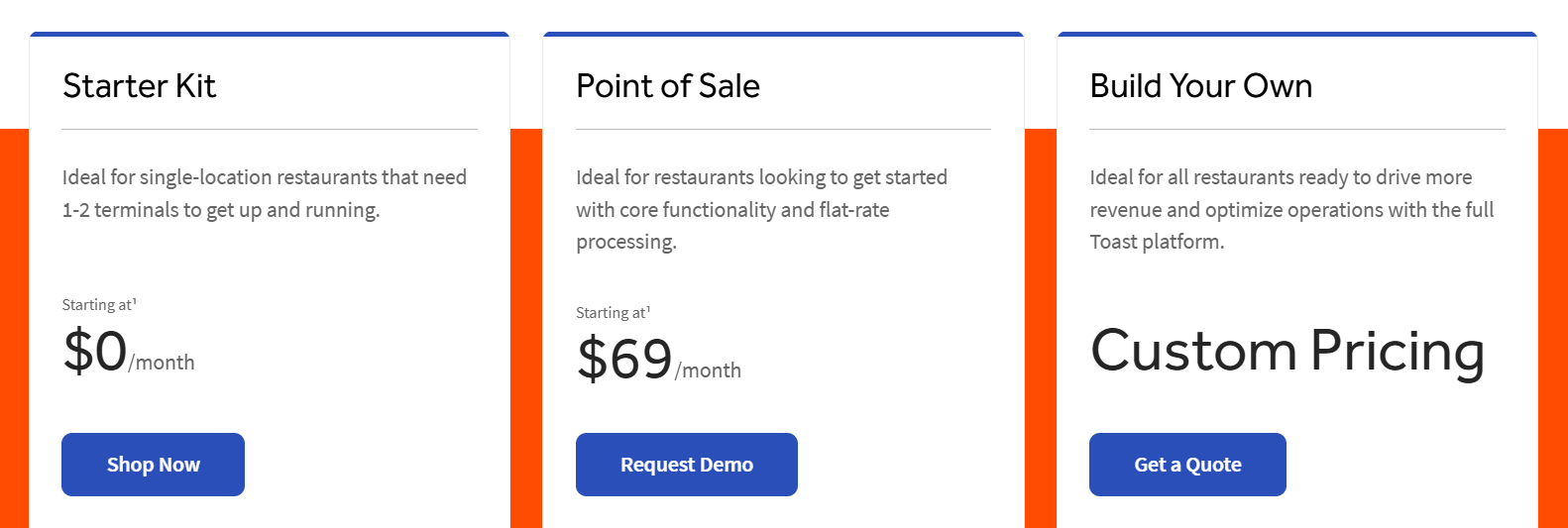Click the "/month" text beside the $69 price
This screenshot has height=528, width=1568.
(709, 370)
